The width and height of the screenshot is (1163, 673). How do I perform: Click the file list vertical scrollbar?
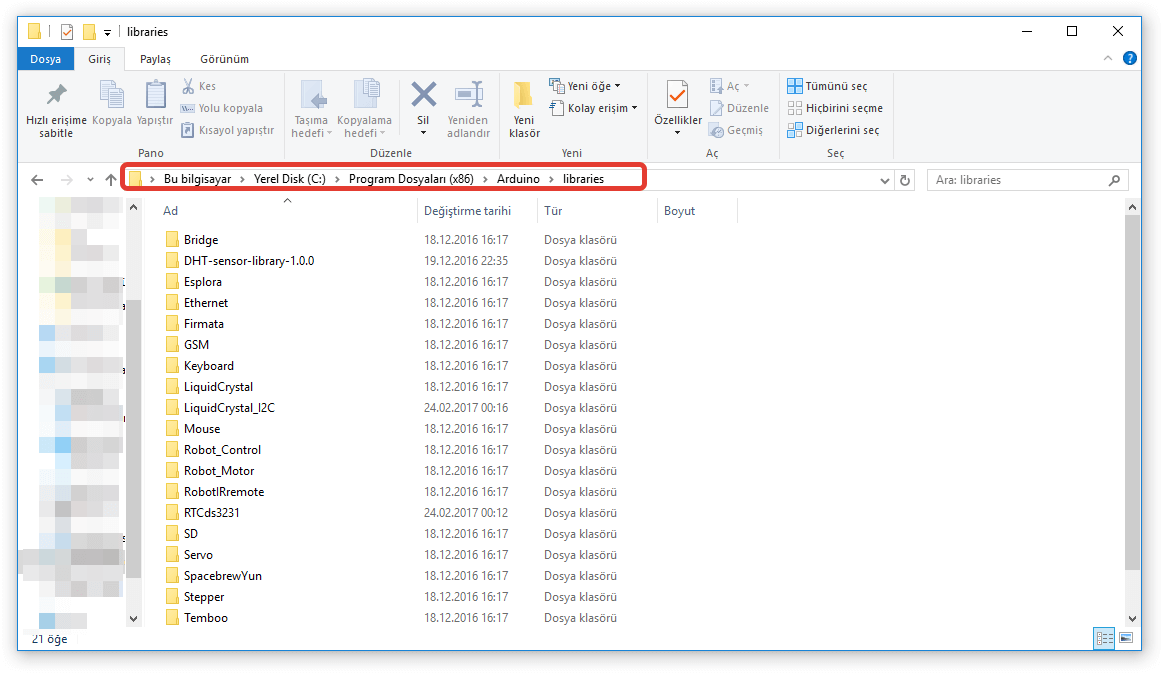tap(1132, 393)
